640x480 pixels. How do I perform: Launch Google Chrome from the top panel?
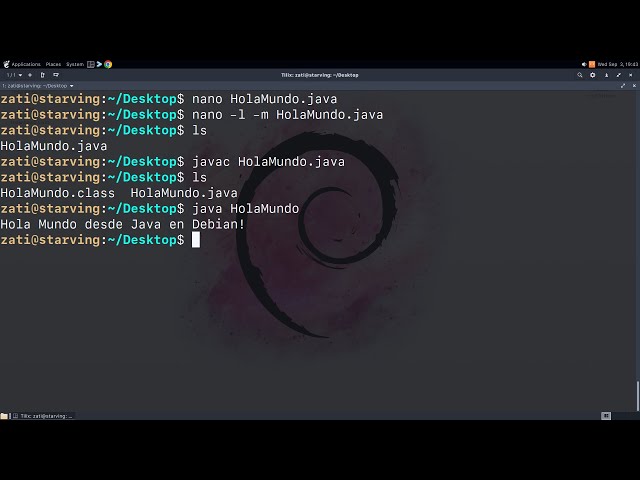[108, 64]
